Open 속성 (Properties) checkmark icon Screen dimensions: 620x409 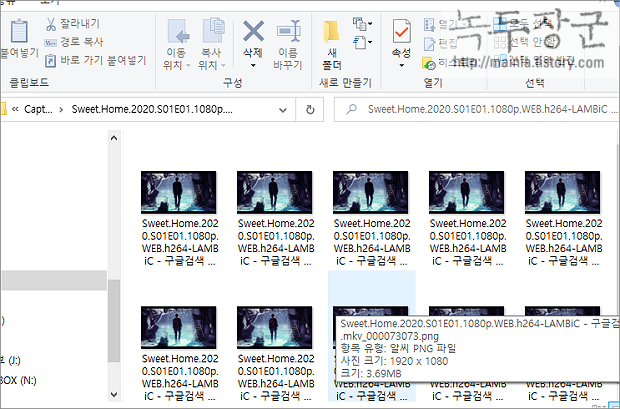(x=401, y=31)
